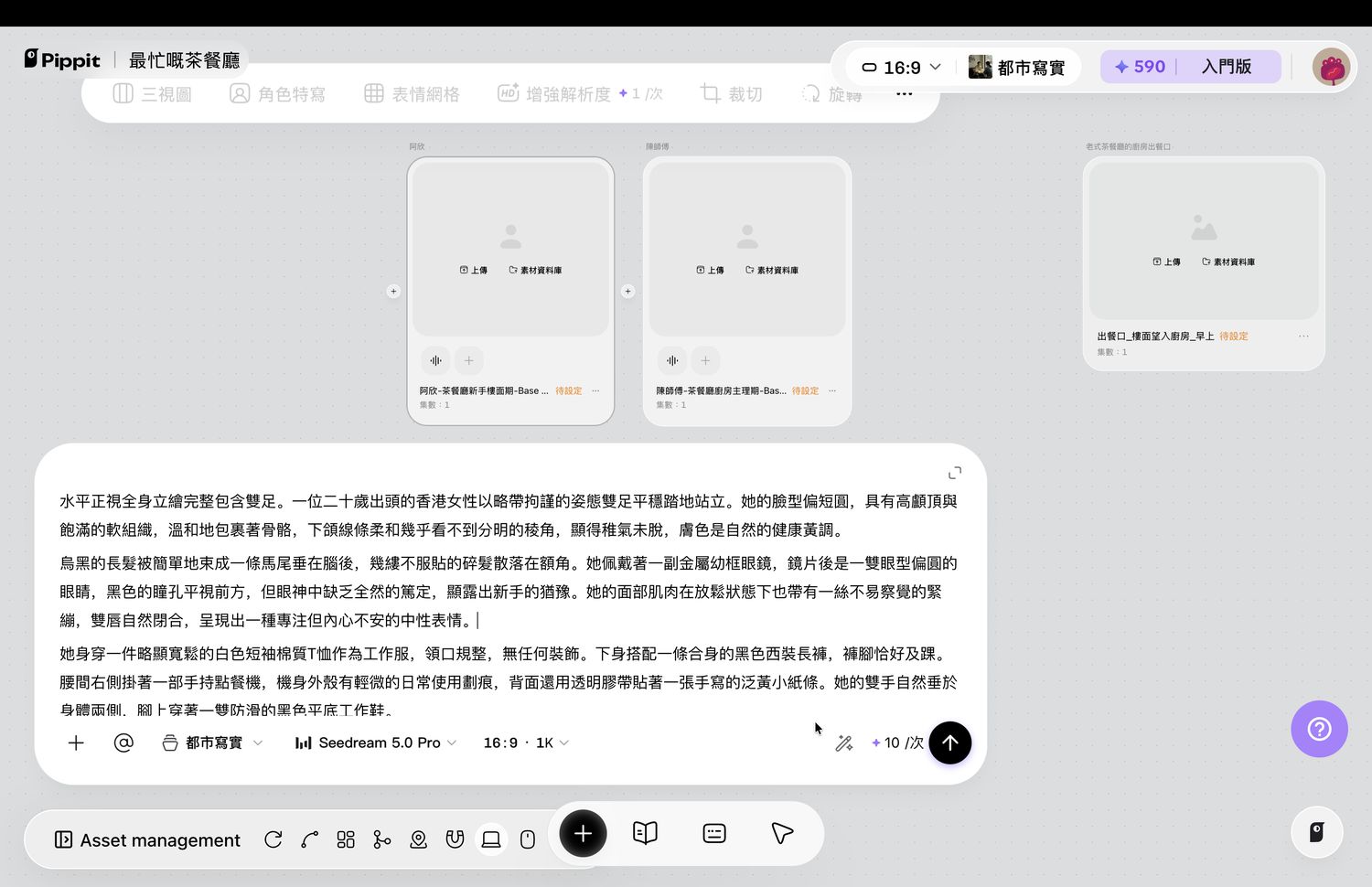The width and height of the screenshot is (1372, 887).
Task: Open the 都市寫實 style dropdown in prompt bar
Action: coord(212,743)
